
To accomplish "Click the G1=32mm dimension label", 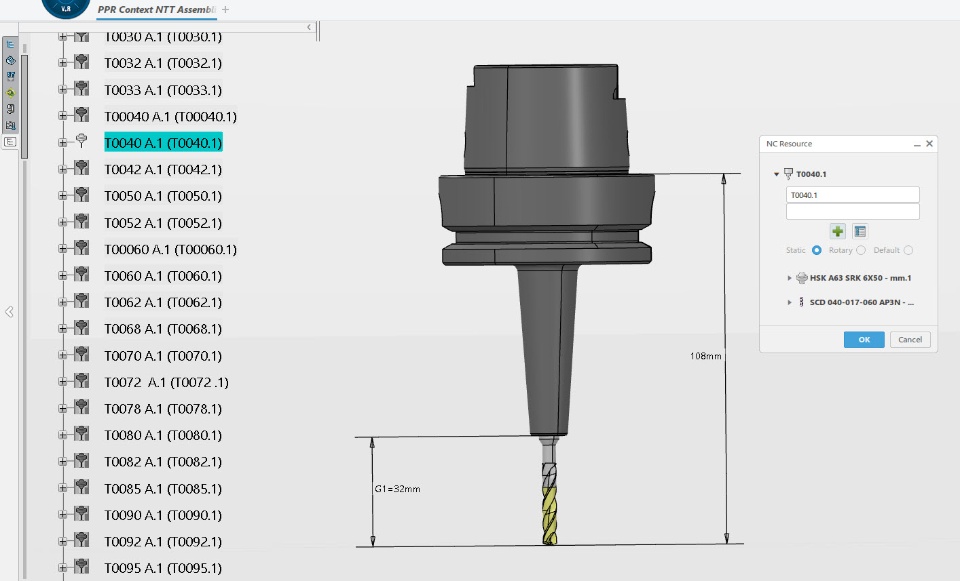I will (397, 489).
